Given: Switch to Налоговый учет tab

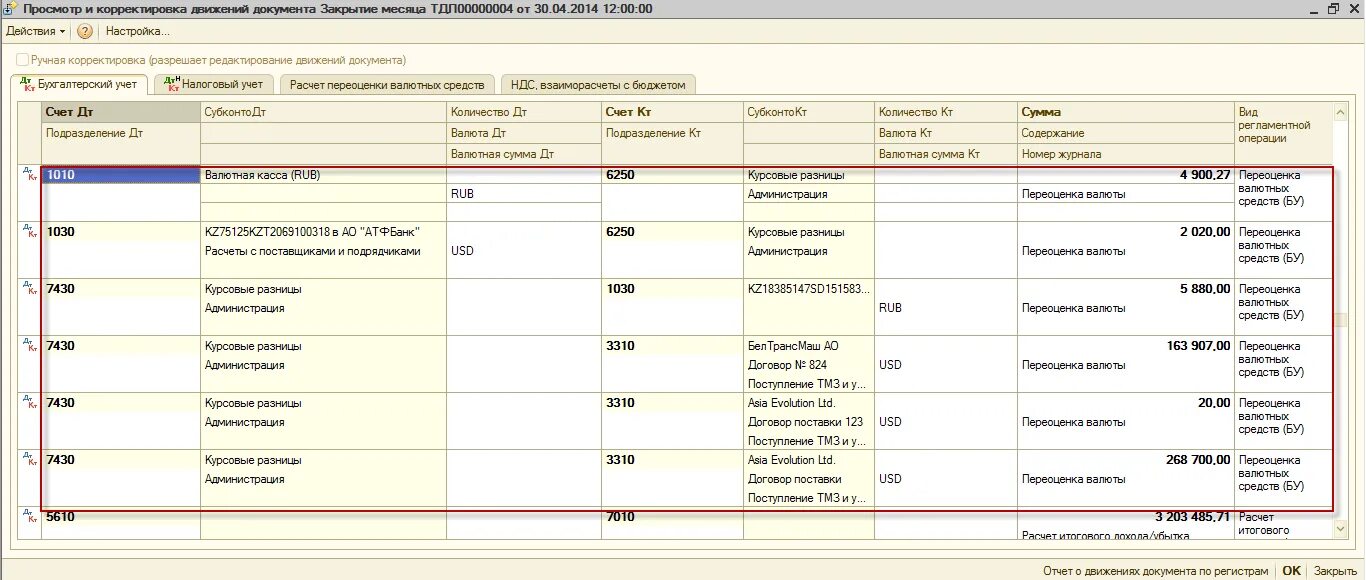Looking at the screenshot, I should click(215, 84).
